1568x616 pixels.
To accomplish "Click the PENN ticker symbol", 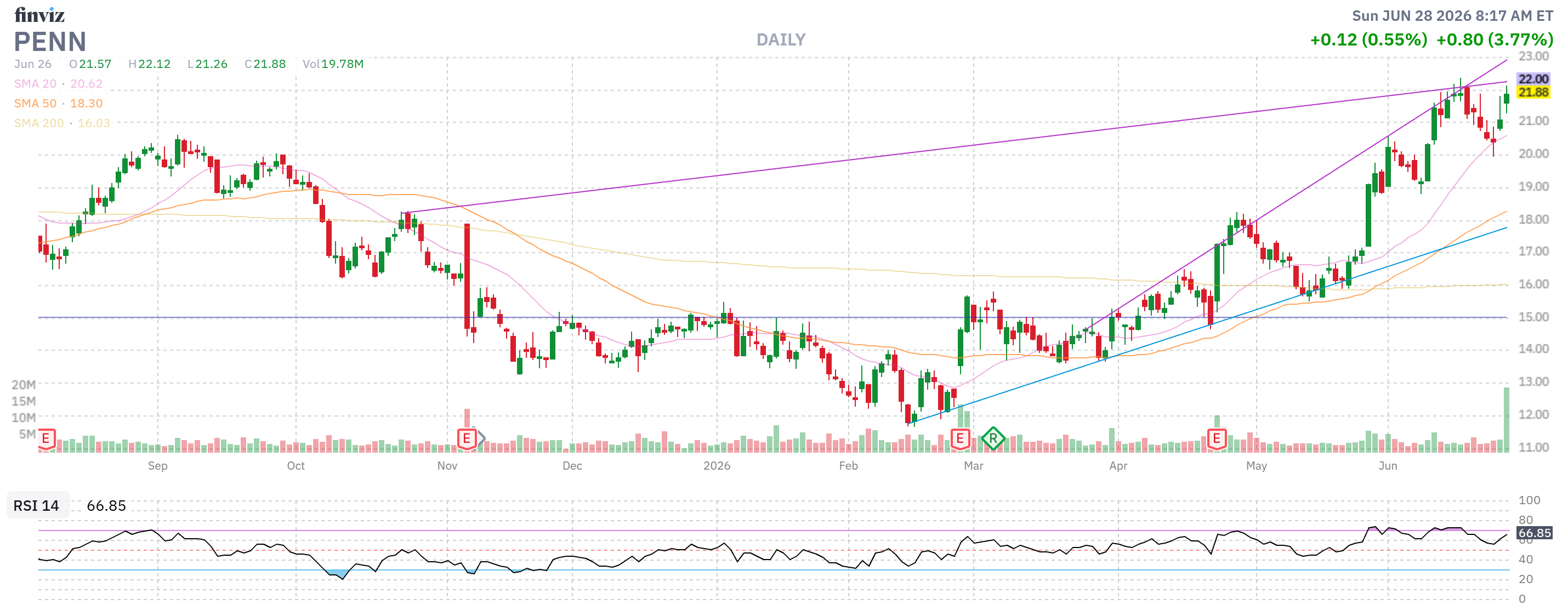I will point(50,42).
